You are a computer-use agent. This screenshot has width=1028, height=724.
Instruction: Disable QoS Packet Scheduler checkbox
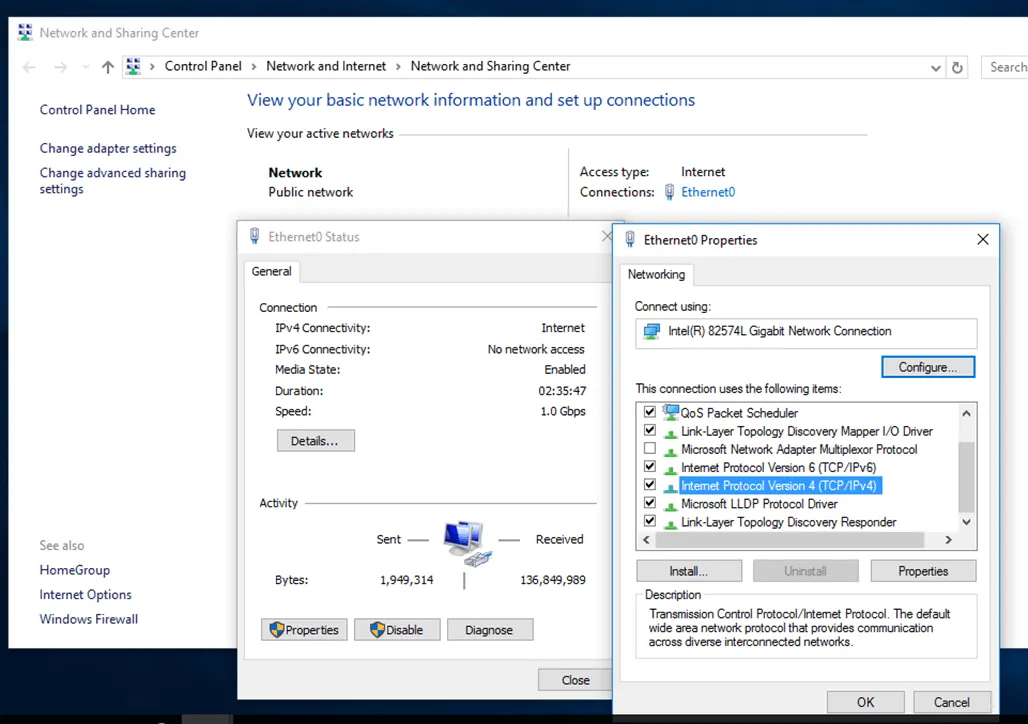649,412
